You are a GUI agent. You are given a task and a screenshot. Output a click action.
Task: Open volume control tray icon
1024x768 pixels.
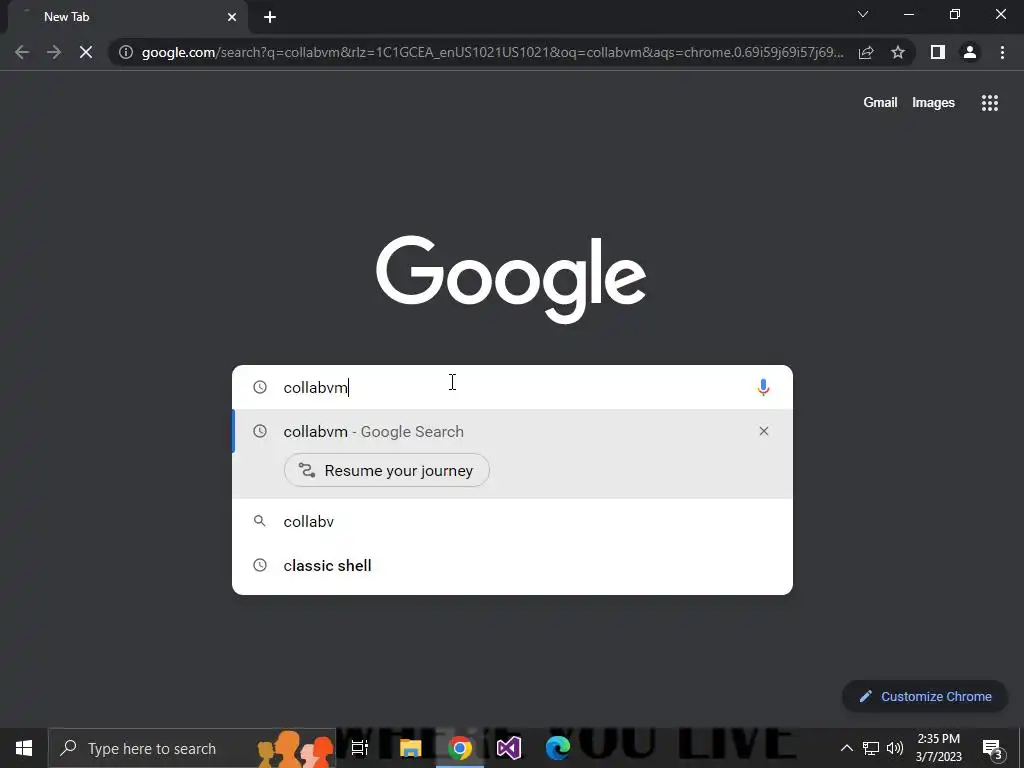click(895, 748)
